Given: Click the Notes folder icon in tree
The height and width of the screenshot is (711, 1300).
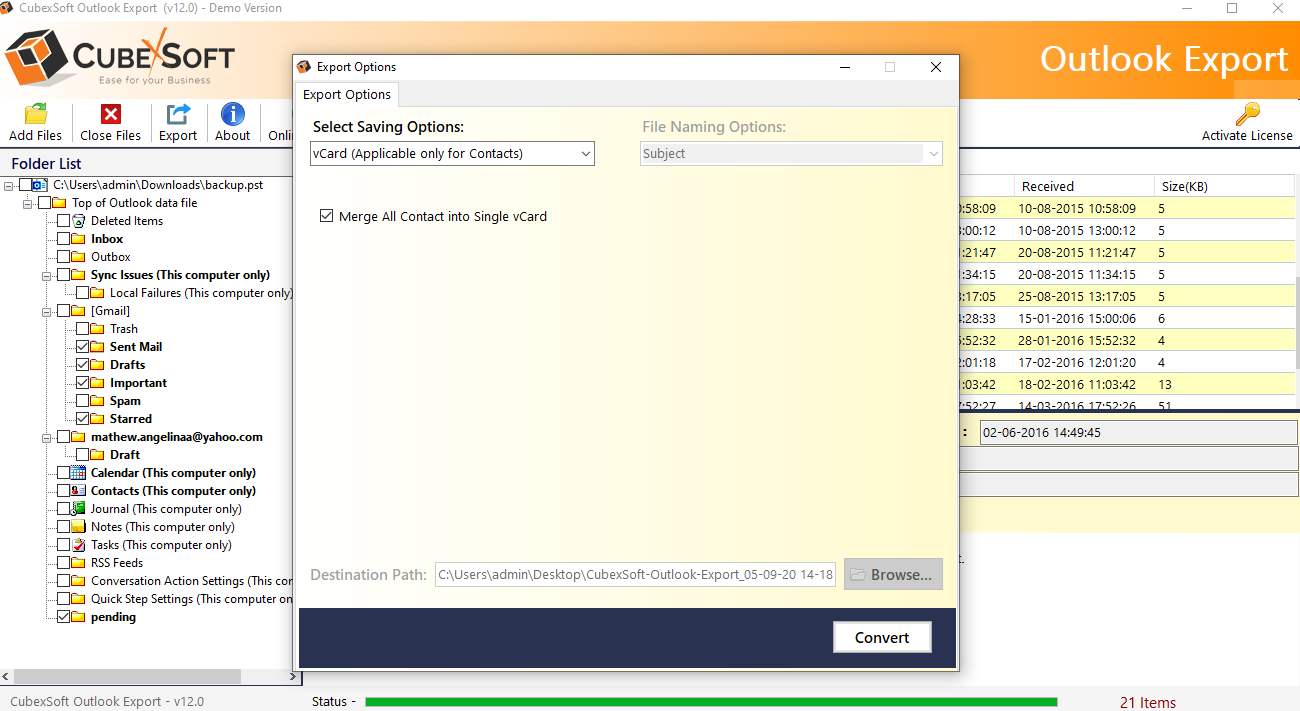Looking at the screenshot, I should [x=79, y=527].
